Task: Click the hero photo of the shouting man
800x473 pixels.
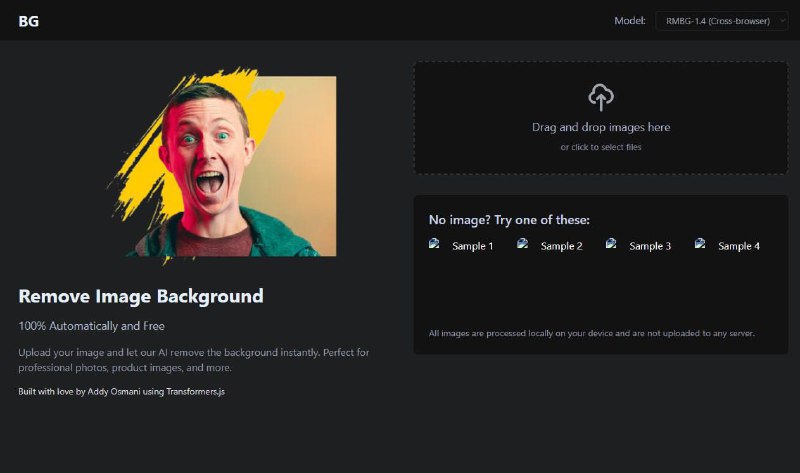Action: (222, 164)
